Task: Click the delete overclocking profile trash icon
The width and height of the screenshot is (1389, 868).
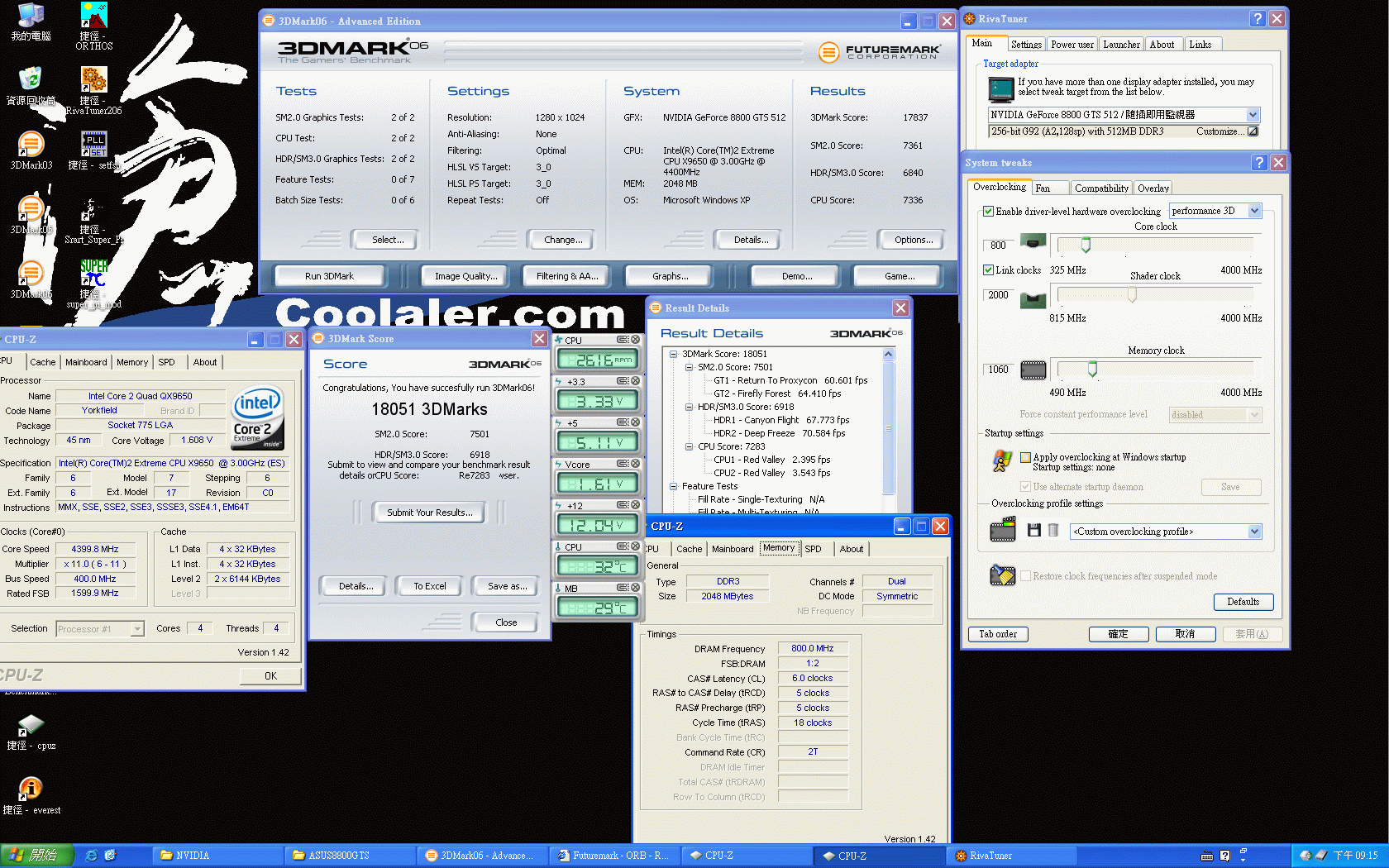Action: [x=1052, y=531]
